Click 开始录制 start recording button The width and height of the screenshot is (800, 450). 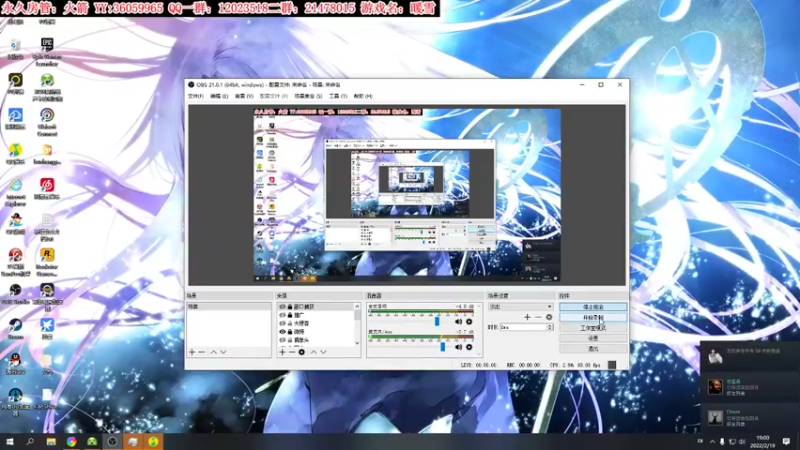tap(593, 317)
